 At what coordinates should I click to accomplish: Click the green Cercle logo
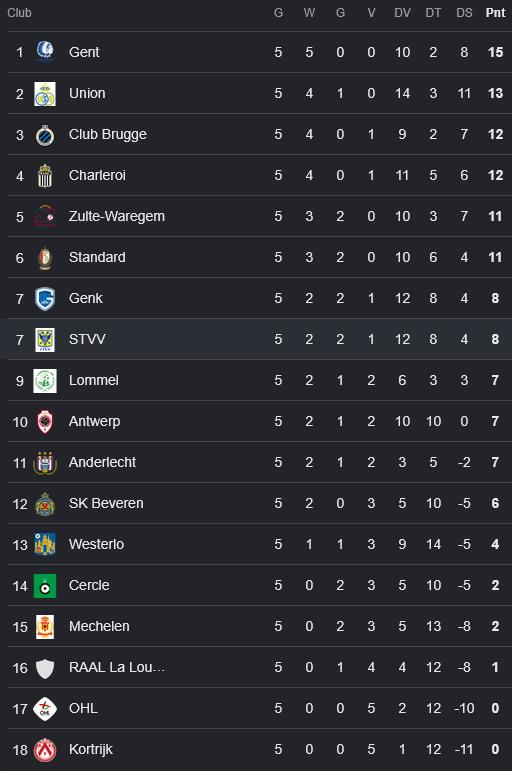coord(45,586)
